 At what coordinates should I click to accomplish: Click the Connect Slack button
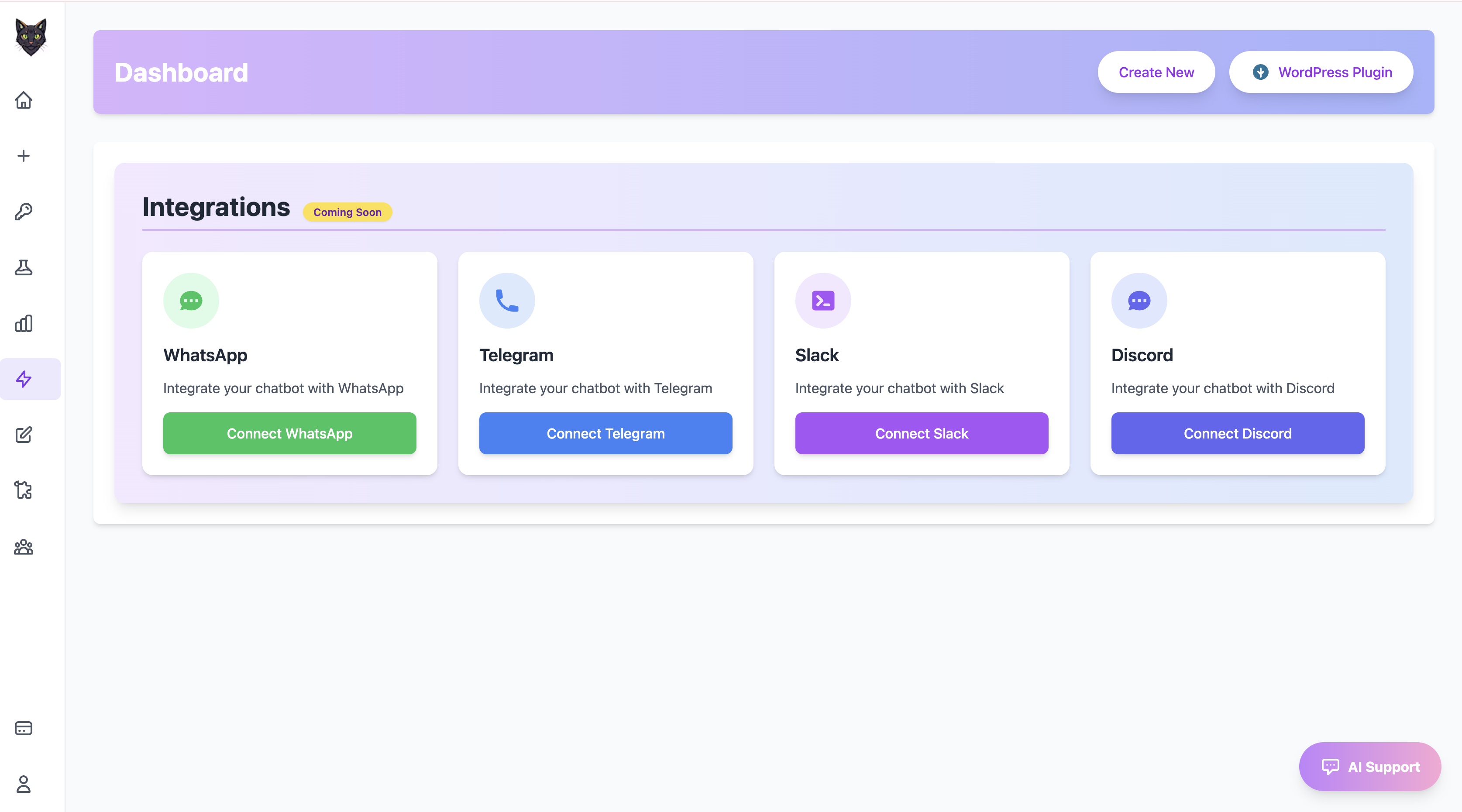tap(921, 434)
